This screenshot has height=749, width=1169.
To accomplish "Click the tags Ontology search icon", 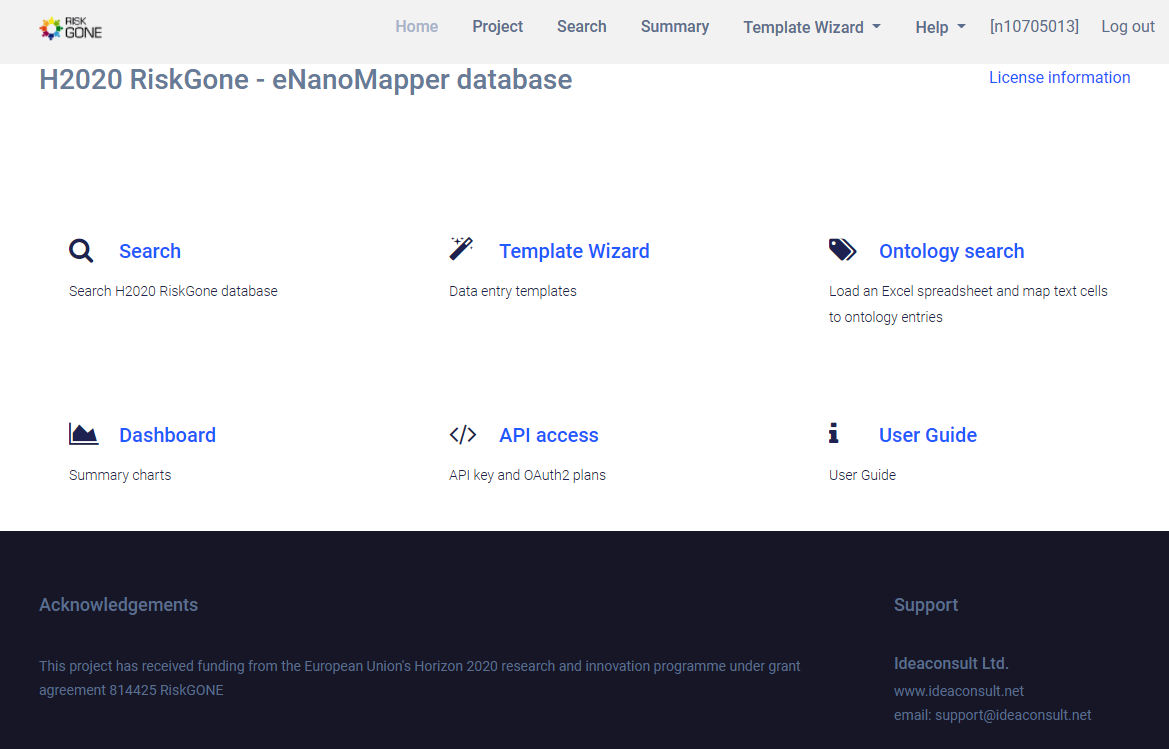I will click(x=842, y=250).
